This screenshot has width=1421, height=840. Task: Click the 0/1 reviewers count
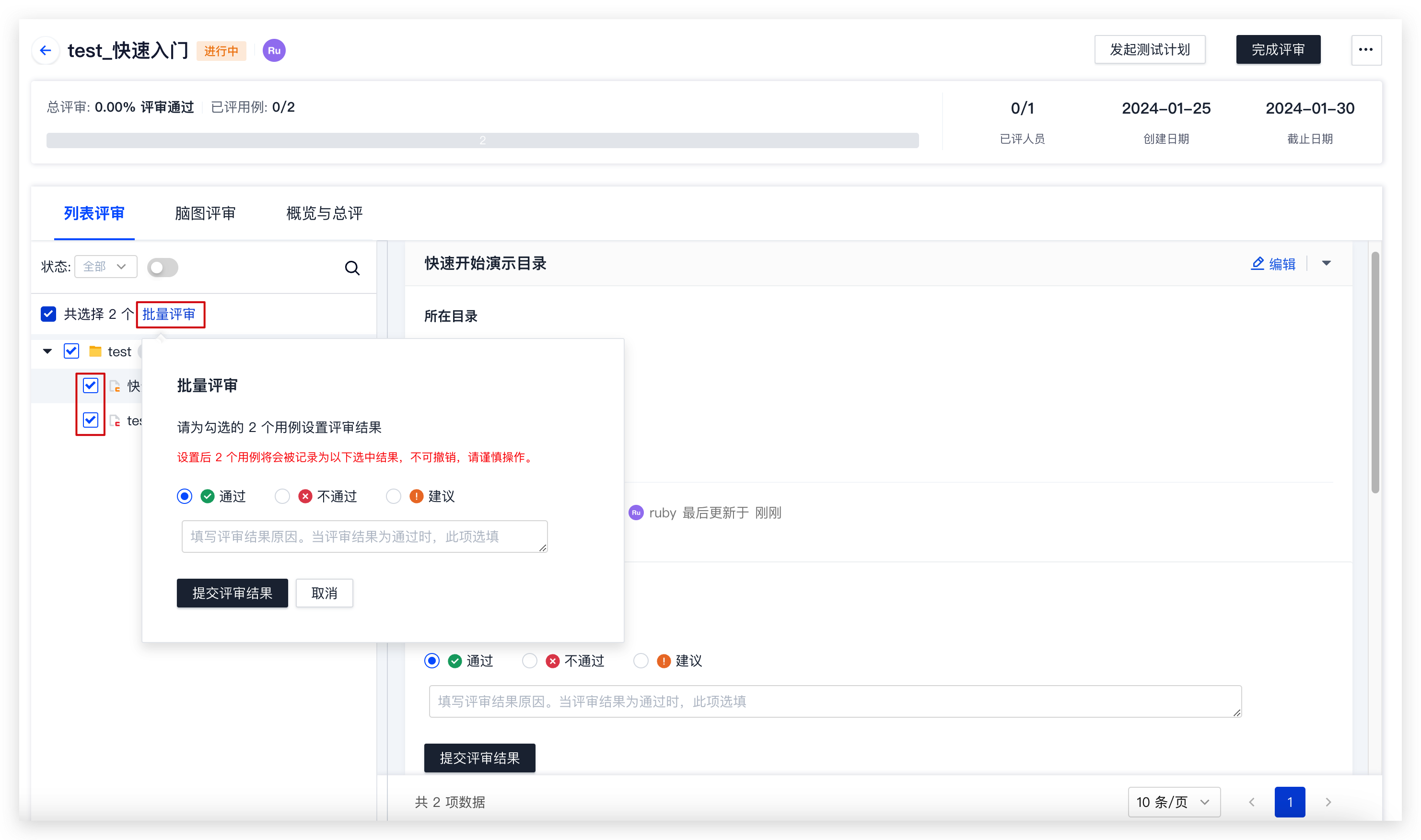coord(1022,108)
